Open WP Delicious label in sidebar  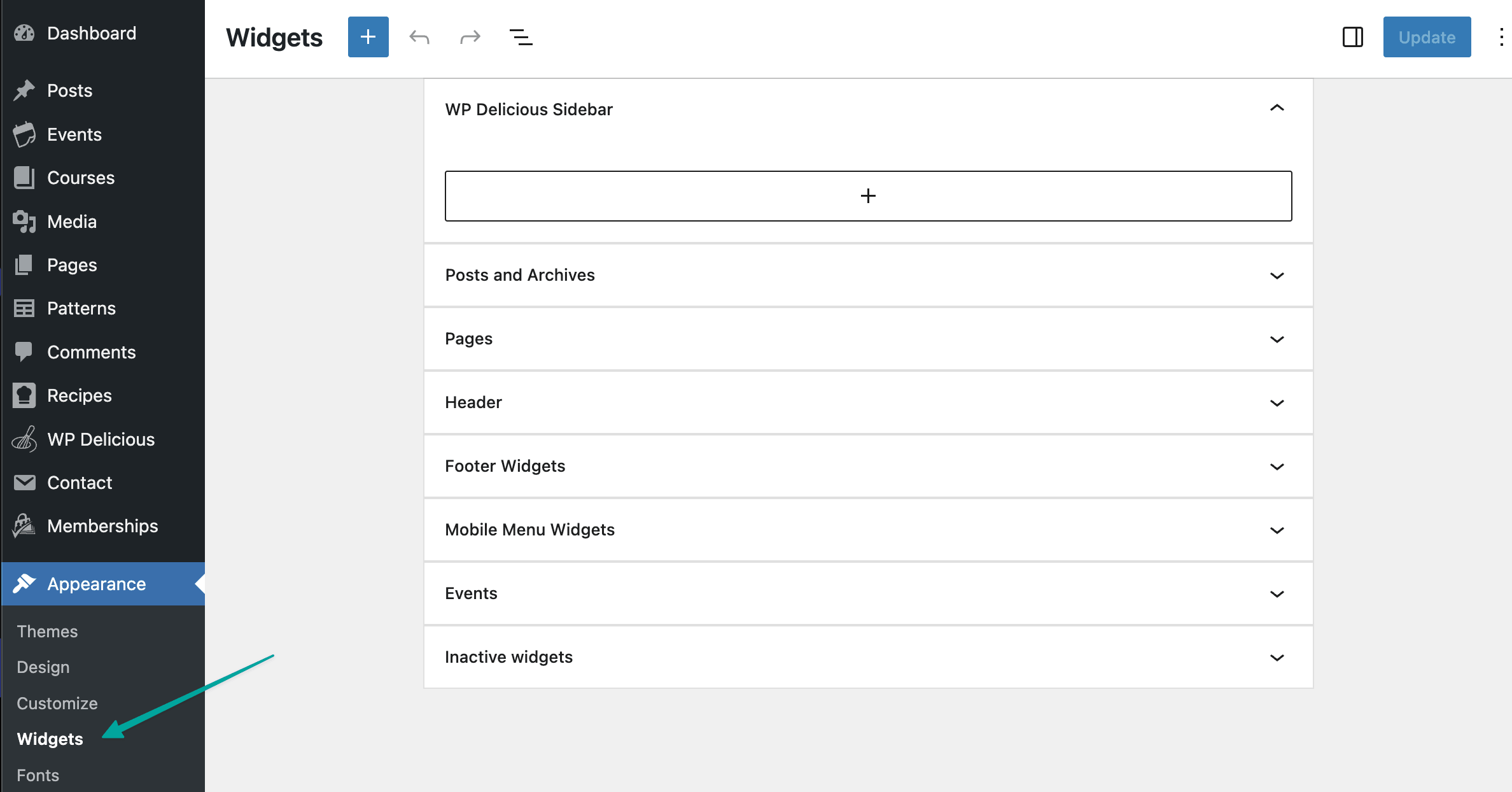[101, 439]
